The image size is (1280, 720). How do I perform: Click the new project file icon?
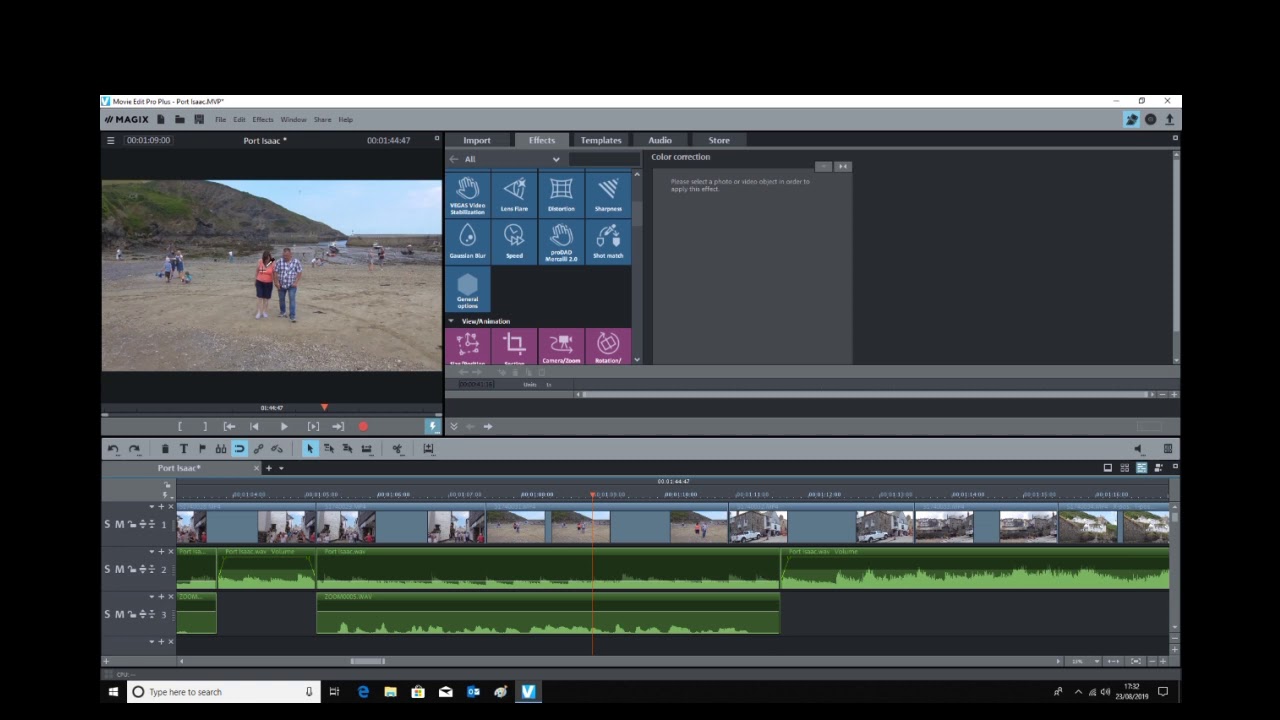pyautogui.click(x=161, y=119)
